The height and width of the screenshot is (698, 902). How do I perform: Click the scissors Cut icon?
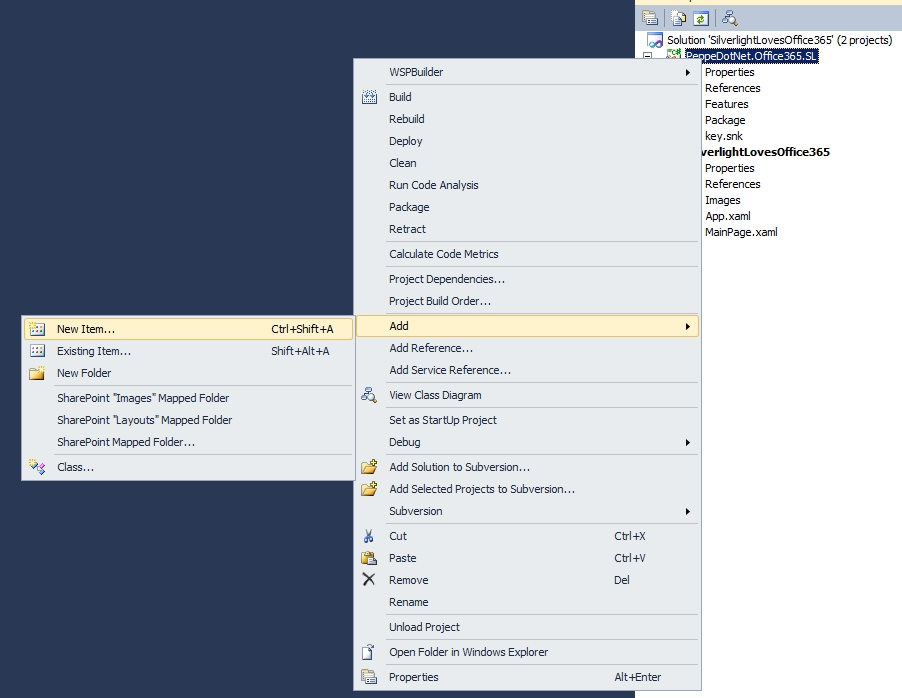click(x=369, y=536)
